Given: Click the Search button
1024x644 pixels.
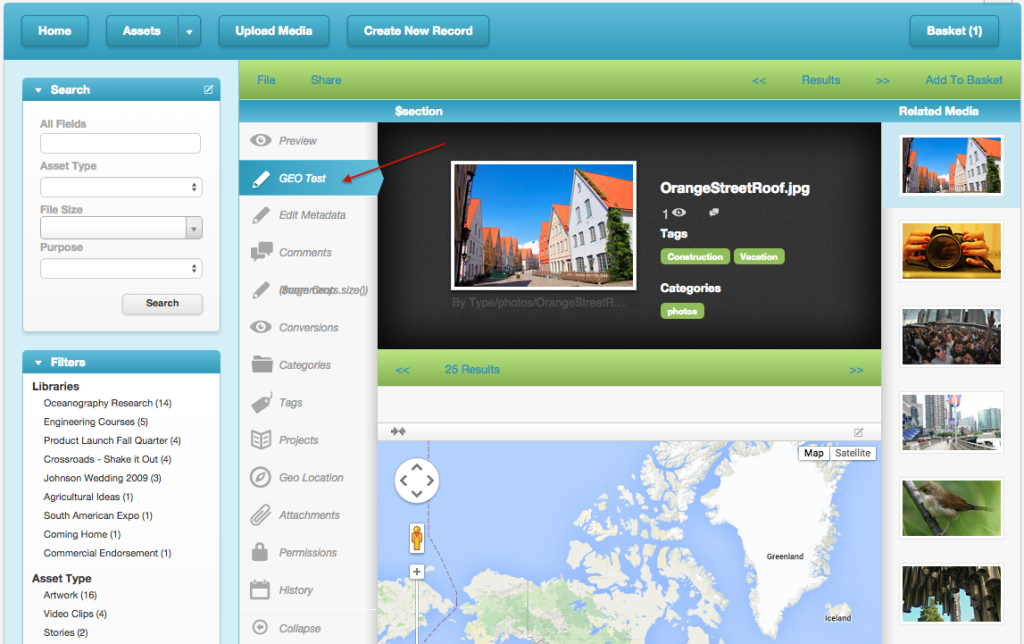Looking at the screenshot, I should 162,303.
